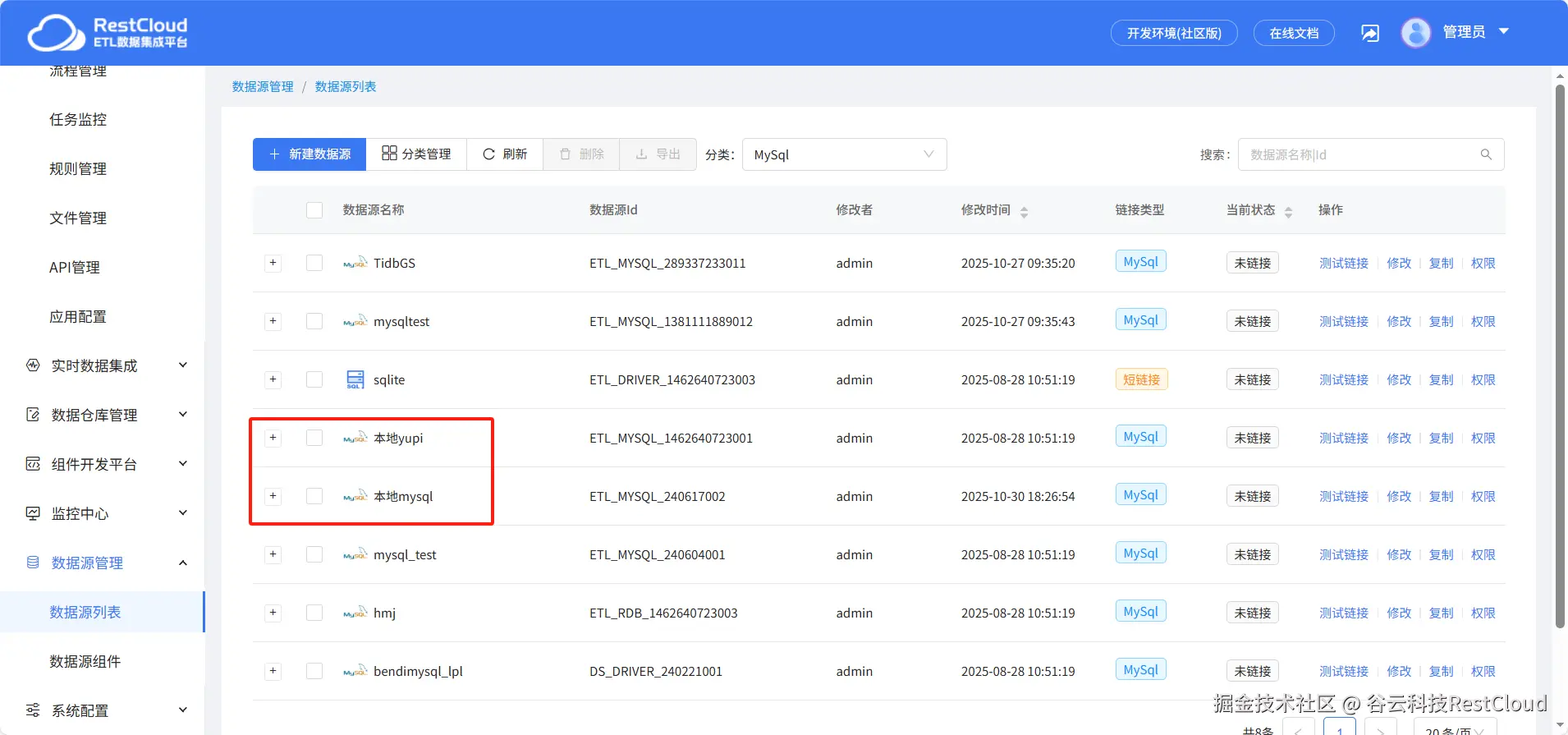This screenshot has height=735, width=1568.
Task: Open 规则管理 in the sidebar
Action: click(x=78, y=169)
